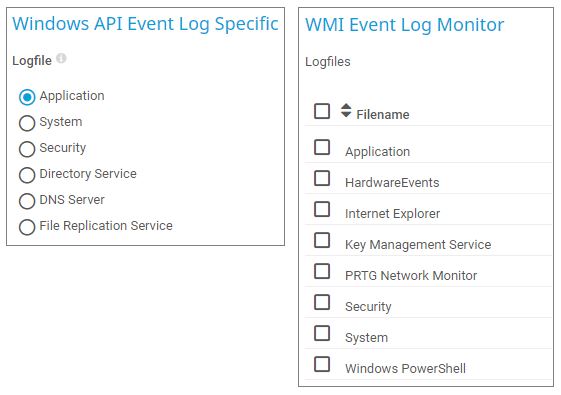The width and height of the screenshot is (561, 395).
Task: Check the Application logfile checkbox
Action: [x=322, y=147]
